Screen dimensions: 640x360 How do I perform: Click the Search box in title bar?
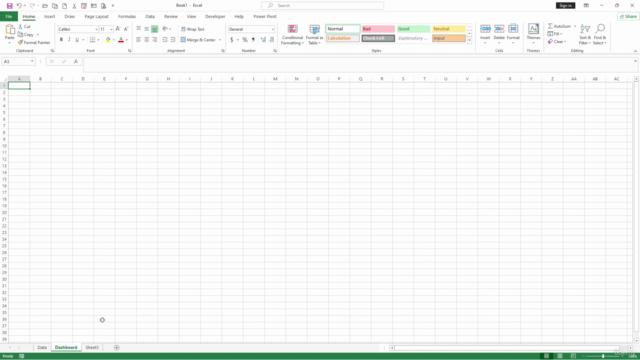click(322, 6)
